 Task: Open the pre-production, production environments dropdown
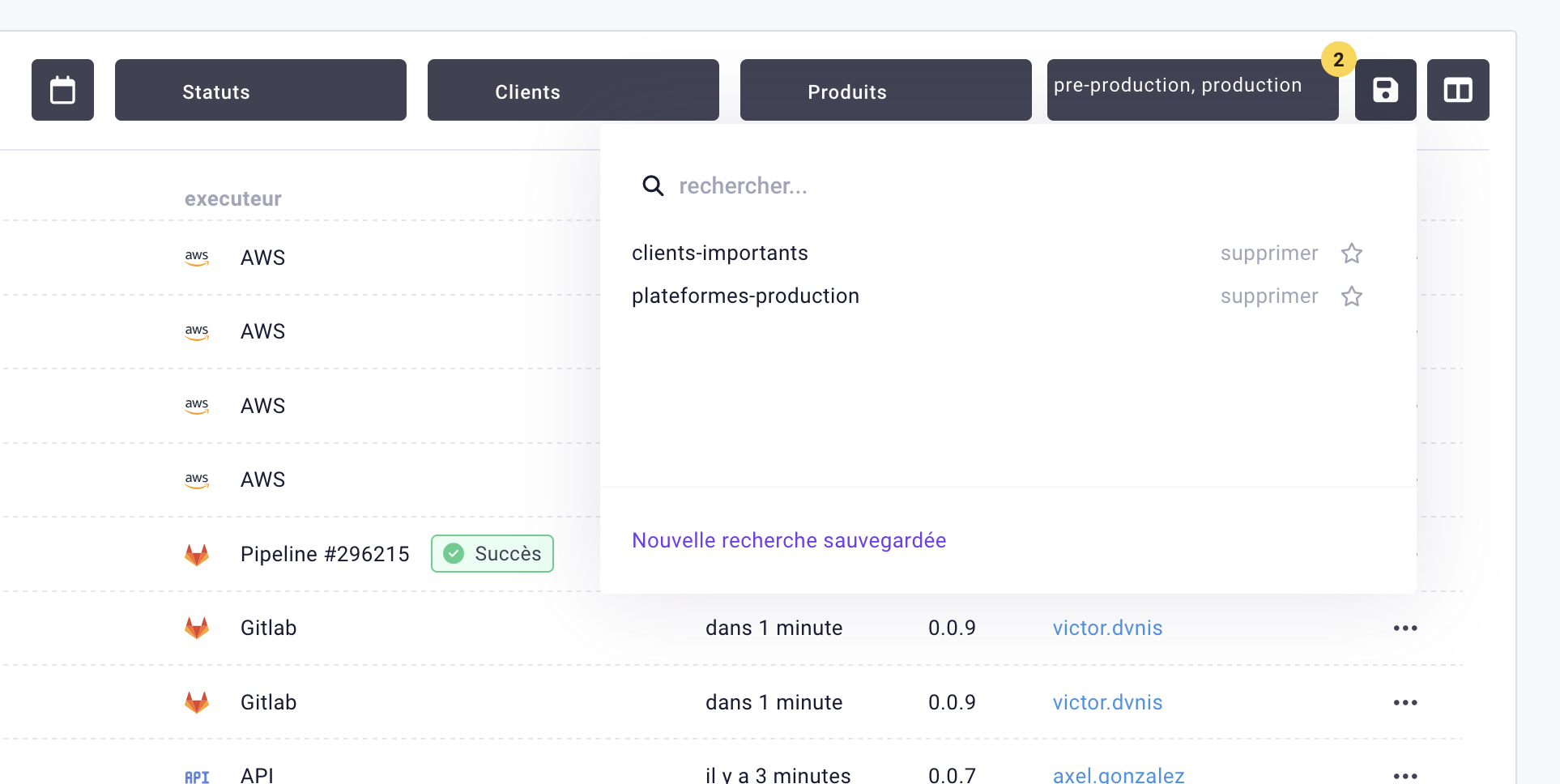coord(1192,90)
